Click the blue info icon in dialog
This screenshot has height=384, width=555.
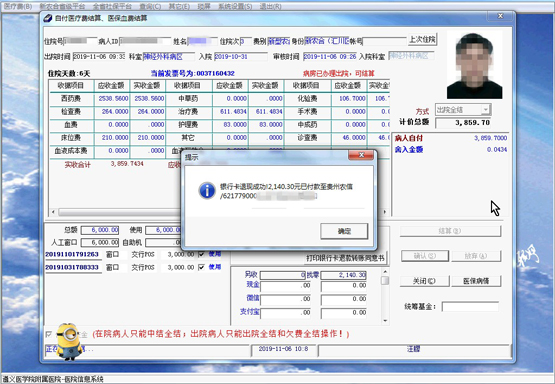click(x=207, y=191)
